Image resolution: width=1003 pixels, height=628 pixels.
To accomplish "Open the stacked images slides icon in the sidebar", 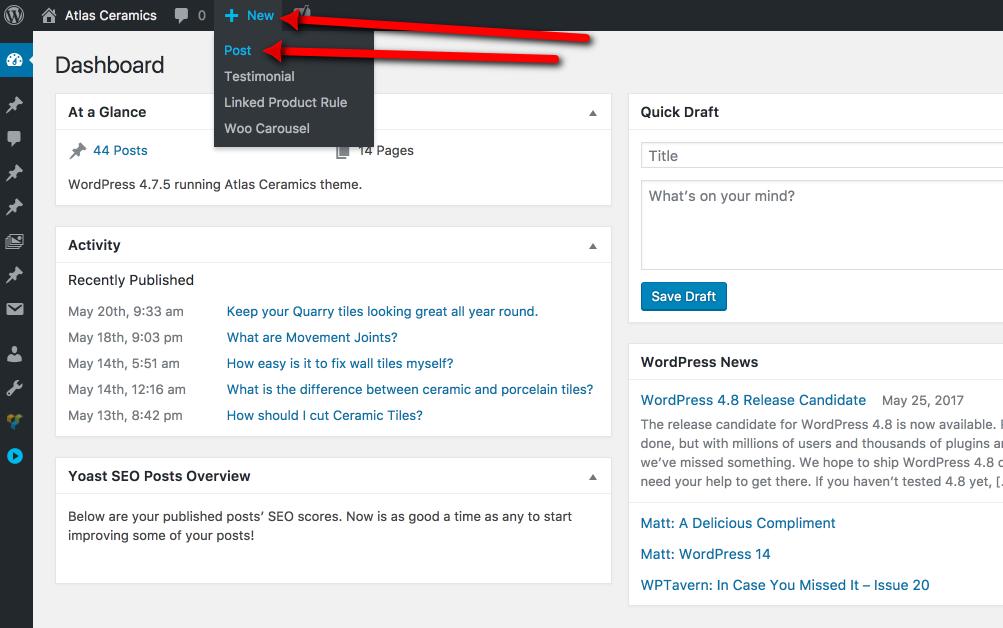I will point(15,241).
